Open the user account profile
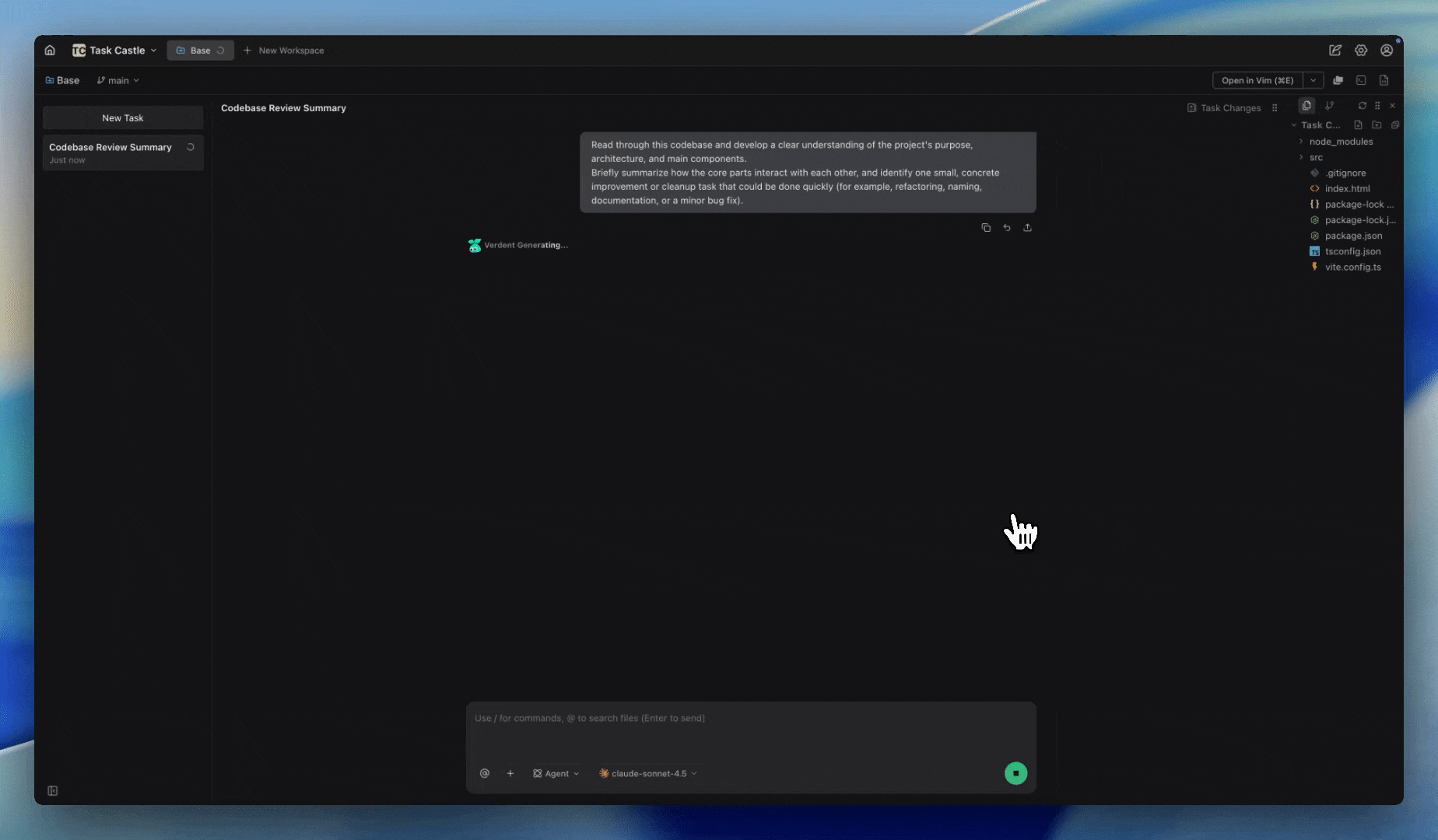This screenshot has width=1438, height=840. point(1387,51)
